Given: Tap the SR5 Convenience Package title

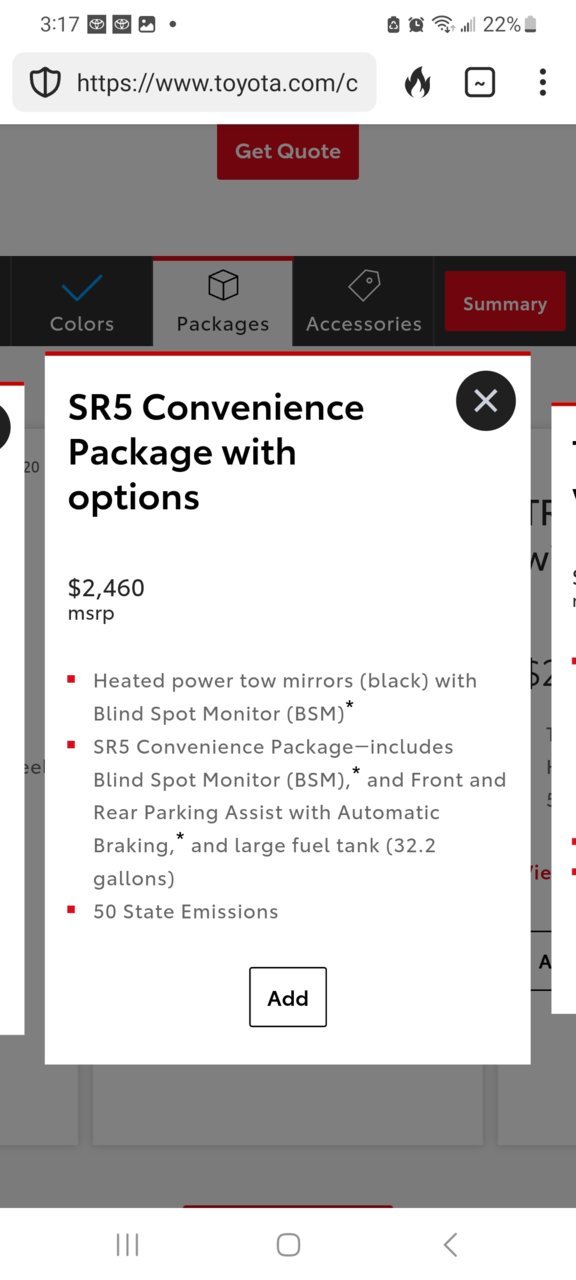Looking at the screenshot, I should click(216, 452).
